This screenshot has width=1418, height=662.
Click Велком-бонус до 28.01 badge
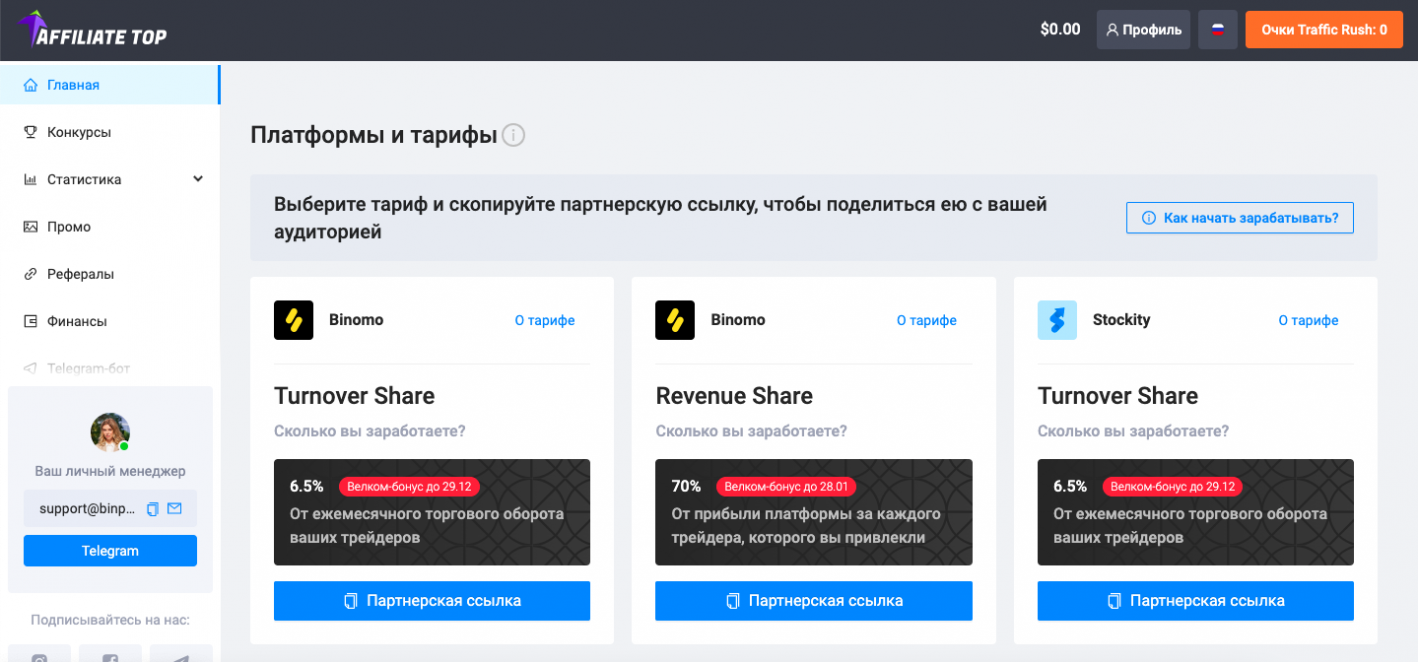click(786, 487)
